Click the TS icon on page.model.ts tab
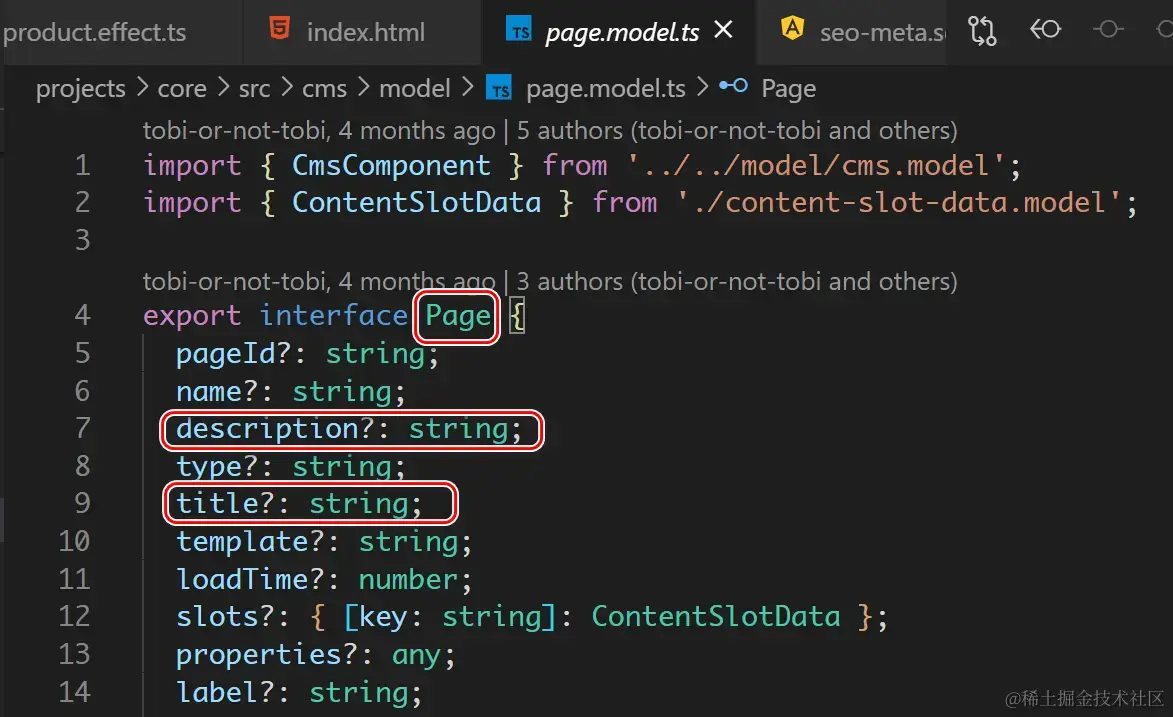The height and width of the screenshot is (717, 1173). coord(518,29)
